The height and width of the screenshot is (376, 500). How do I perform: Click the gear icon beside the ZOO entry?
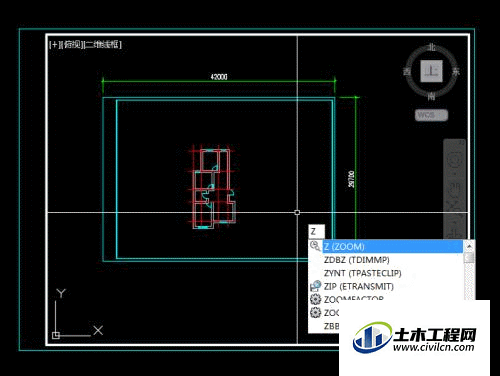point(315,312)
